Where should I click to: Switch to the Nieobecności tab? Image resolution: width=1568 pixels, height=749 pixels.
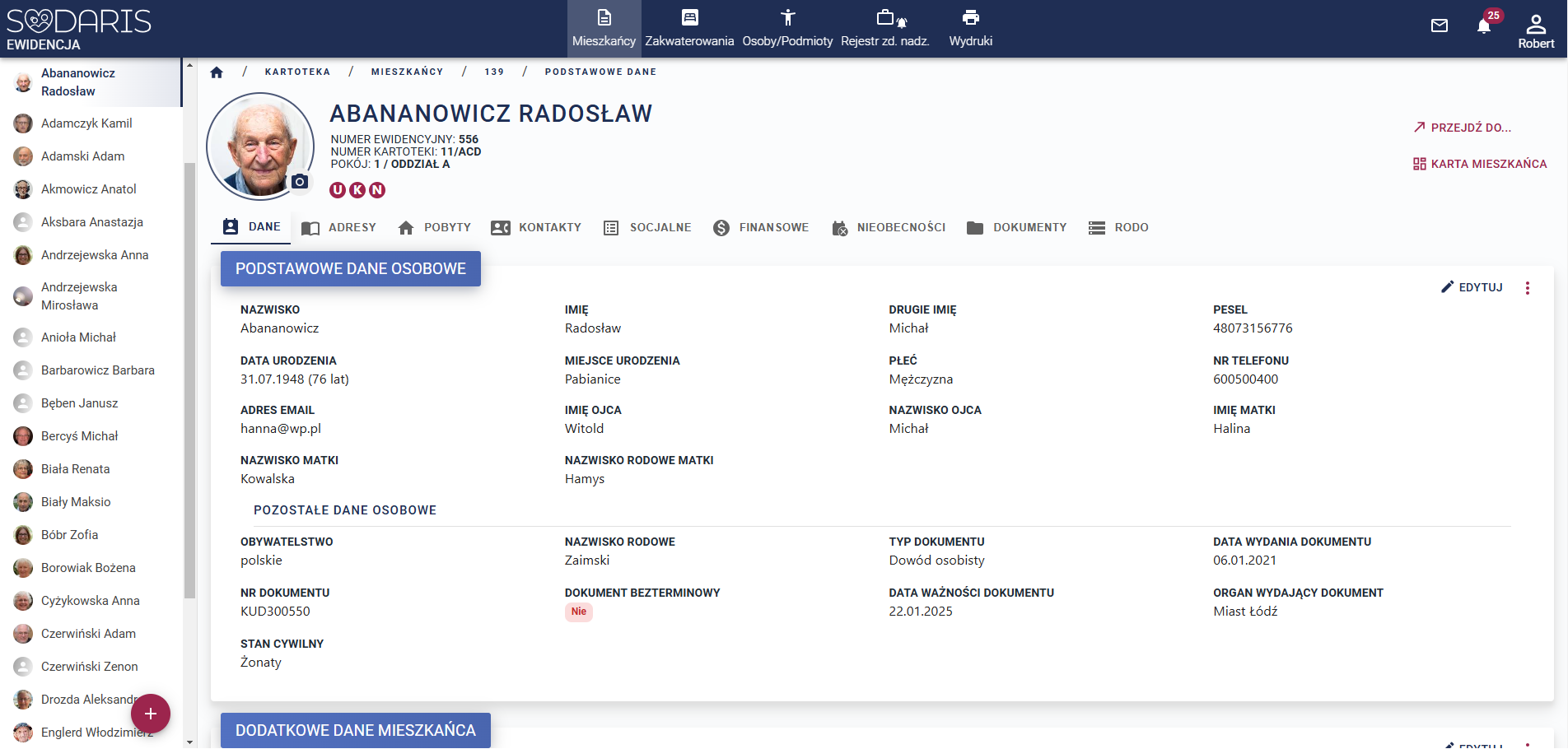(x=889, y=228)
